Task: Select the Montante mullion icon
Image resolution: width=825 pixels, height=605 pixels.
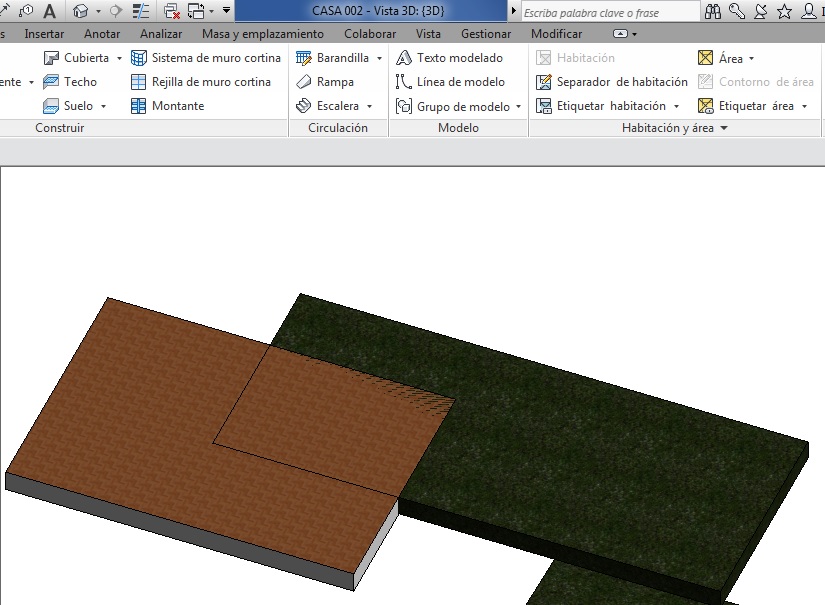Action: [x=140, y=106]
